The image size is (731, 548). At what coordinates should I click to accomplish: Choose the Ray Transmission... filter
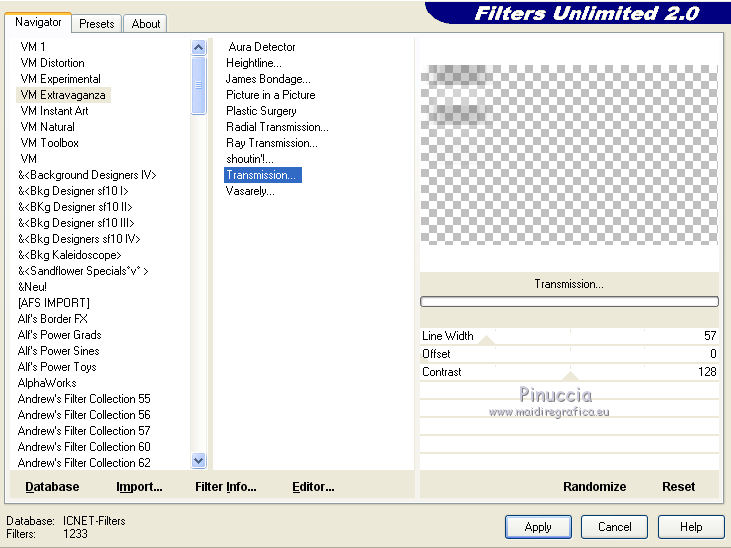point(272,143)
